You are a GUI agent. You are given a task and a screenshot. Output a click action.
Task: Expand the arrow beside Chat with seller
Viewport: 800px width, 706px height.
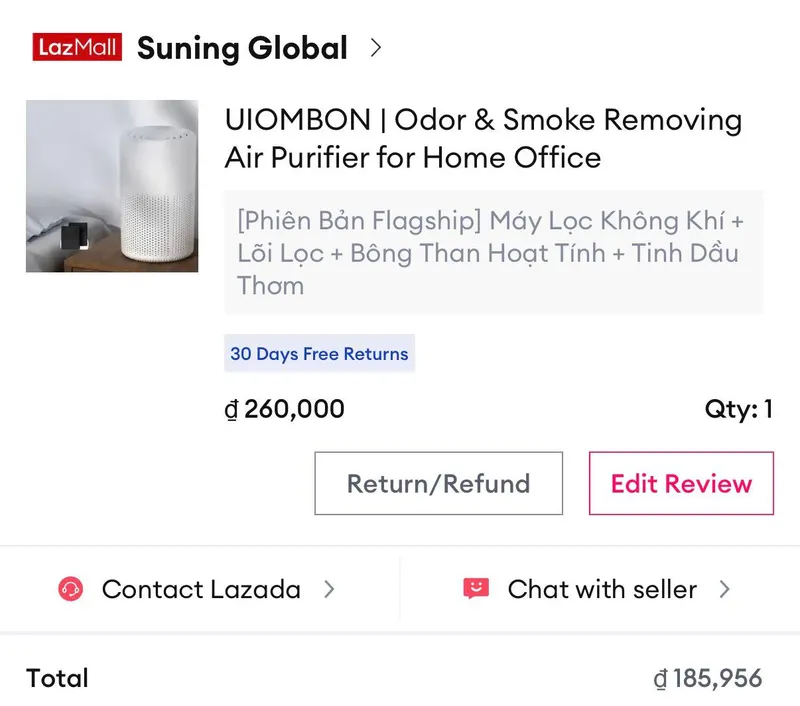pyautogui.click(x=724, y=589)
